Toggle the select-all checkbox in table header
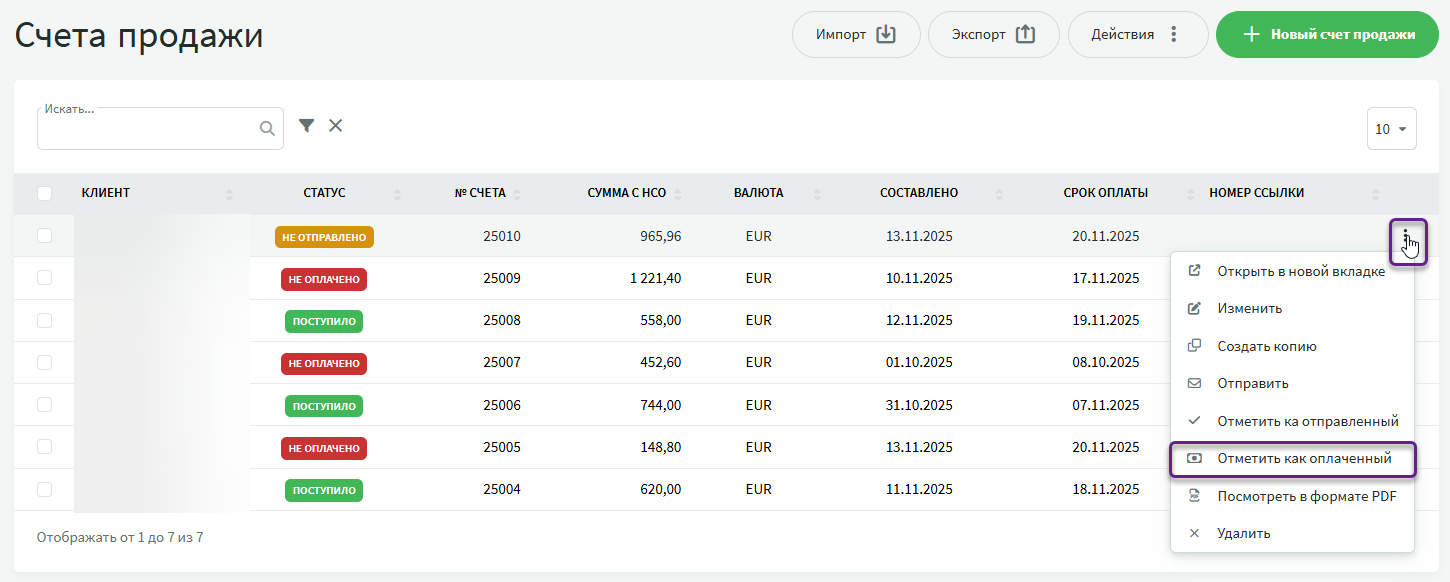This screenshot has height=582, width=1450. click(44, 193)
